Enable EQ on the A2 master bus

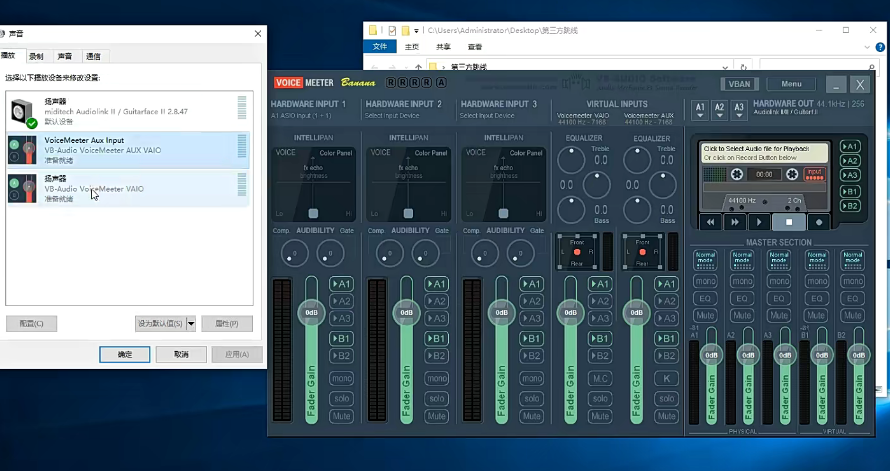click(742, 298)
